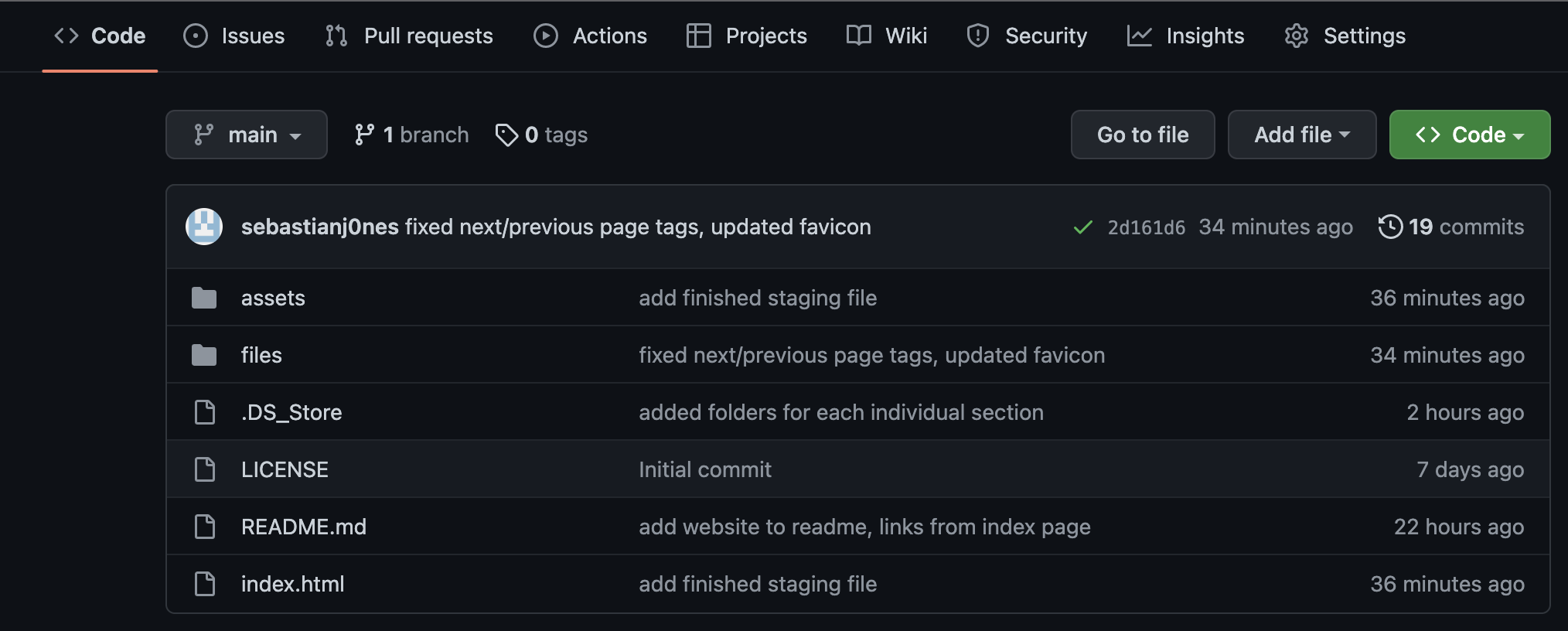Go to the Actions tab
The image size is (1568, 631).
(x=590, y=36)
